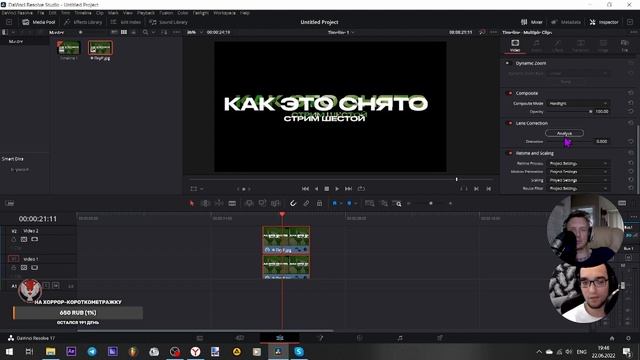The width and height of the screenshot is (640, 360).
Task: Toggle the Composite section switch
Action: [x=509, y=93]
